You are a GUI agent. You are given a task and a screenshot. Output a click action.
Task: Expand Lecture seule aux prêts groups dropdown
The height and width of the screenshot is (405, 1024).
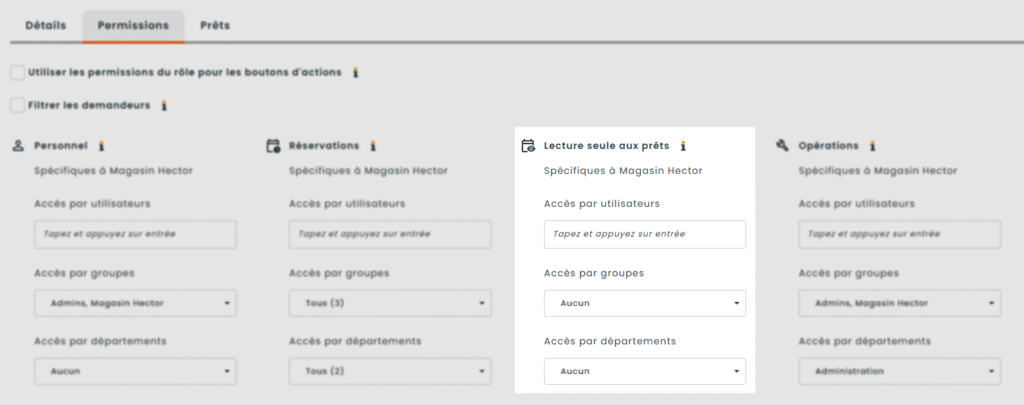[x=645, y=303]
